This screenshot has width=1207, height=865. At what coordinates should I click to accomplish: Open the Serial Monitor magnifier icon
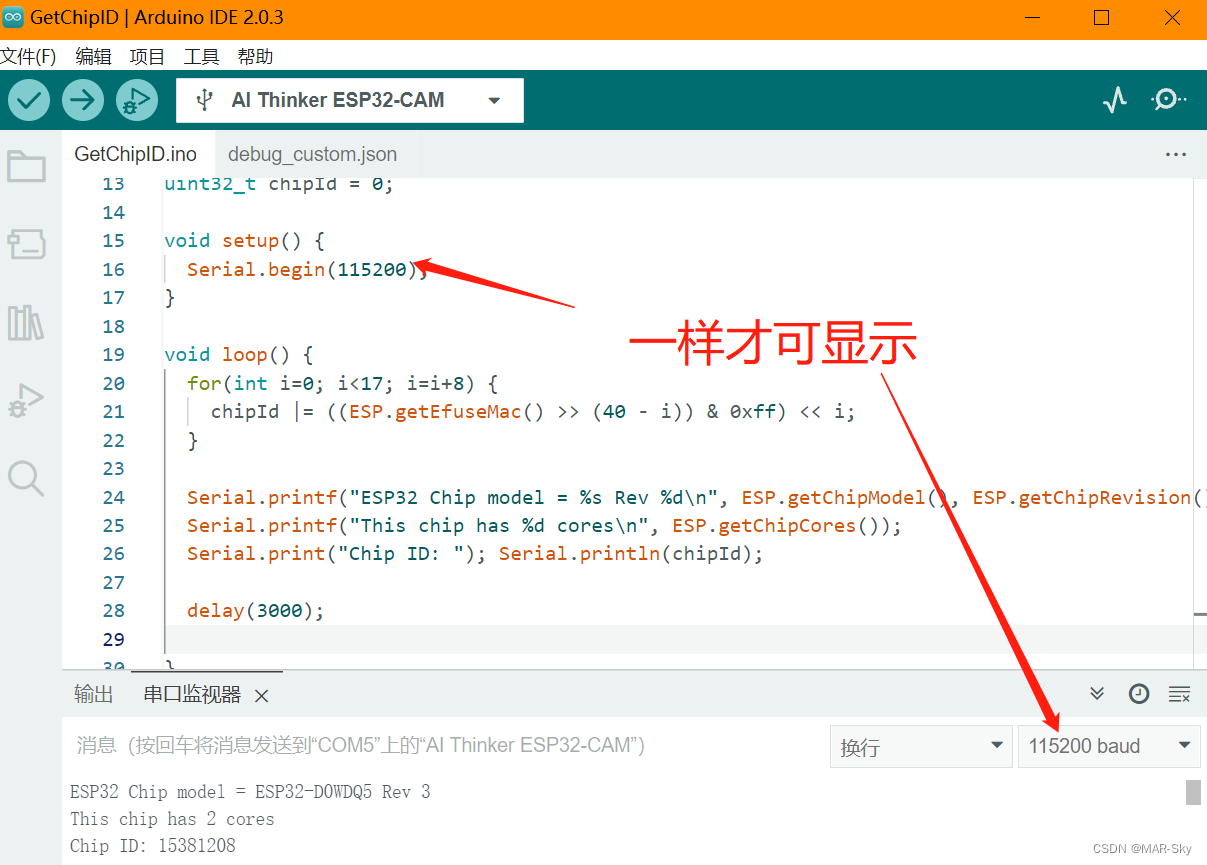click(1167, 100)
